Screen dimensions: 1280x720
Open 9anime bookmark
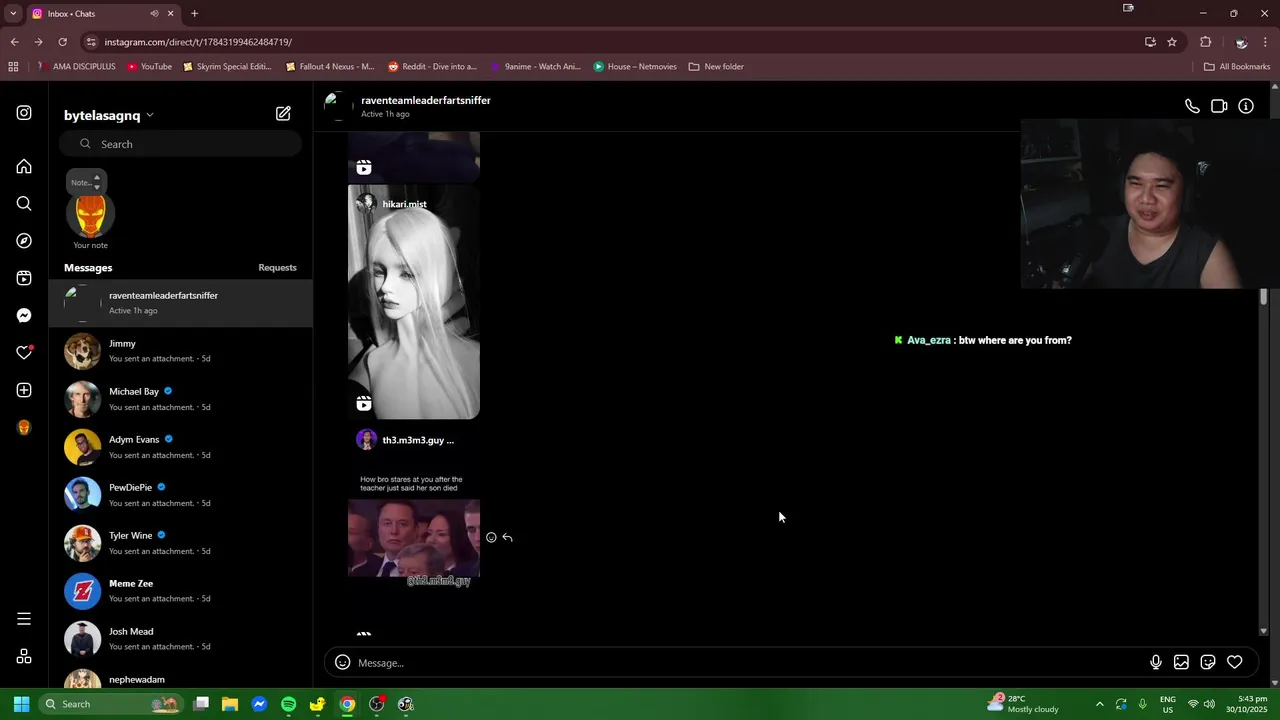tap(535, 67)
